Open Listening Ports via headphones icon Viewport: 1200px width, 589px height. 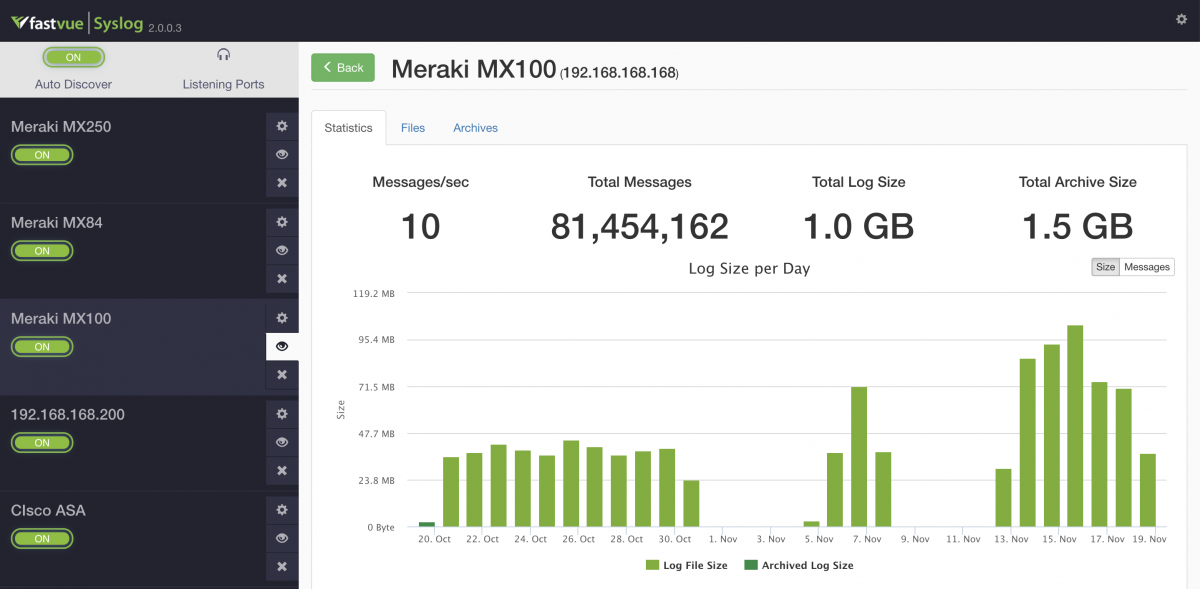222,55
